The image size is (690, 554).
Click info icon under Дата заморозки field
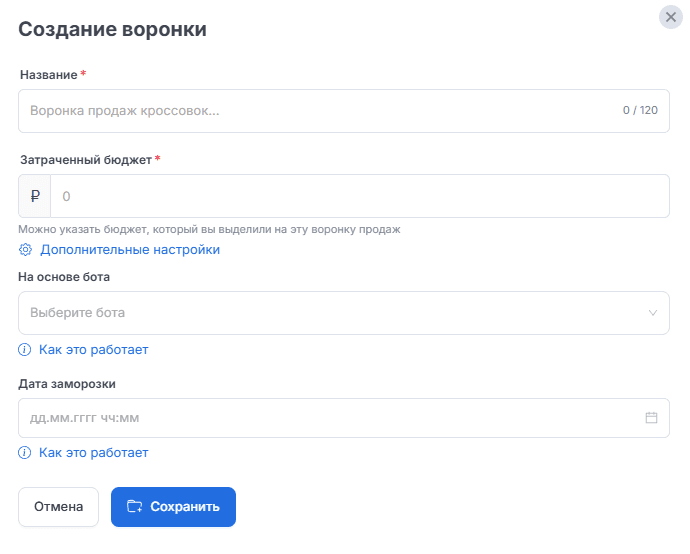coord(25,453)
